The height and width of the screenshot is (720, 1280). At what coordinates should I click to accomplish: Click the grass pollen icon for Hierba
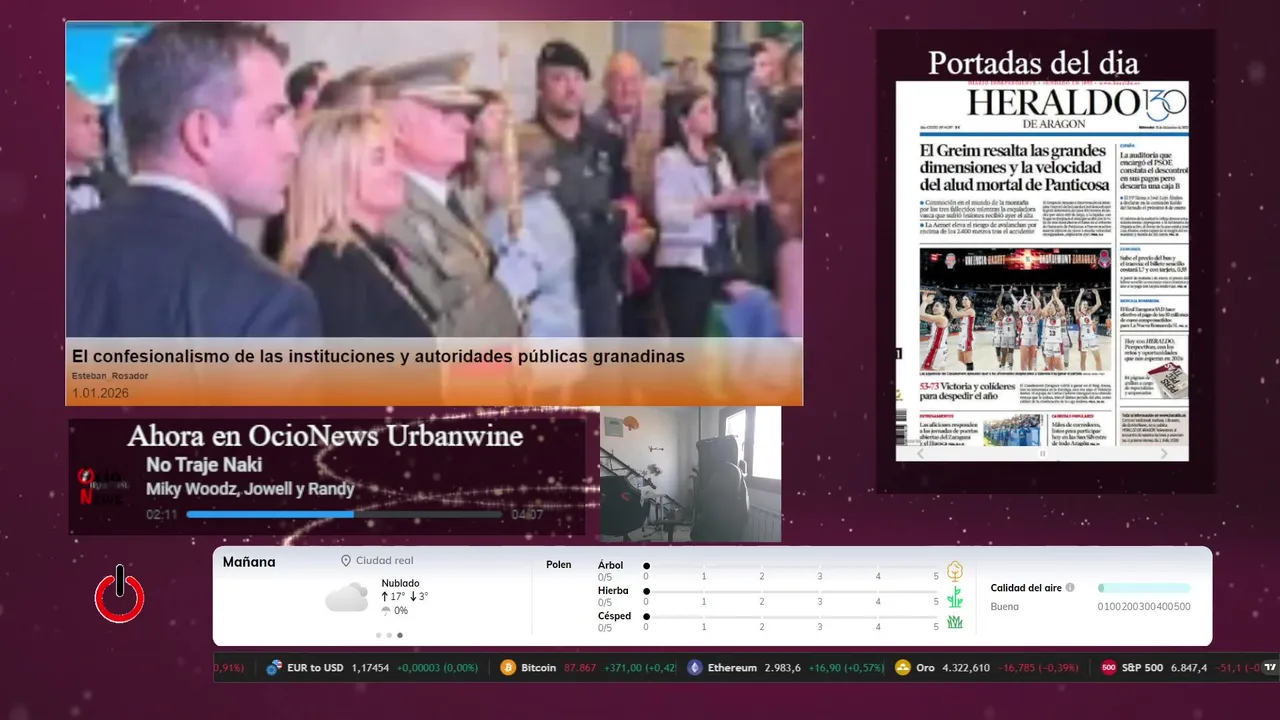pos(955,597)
